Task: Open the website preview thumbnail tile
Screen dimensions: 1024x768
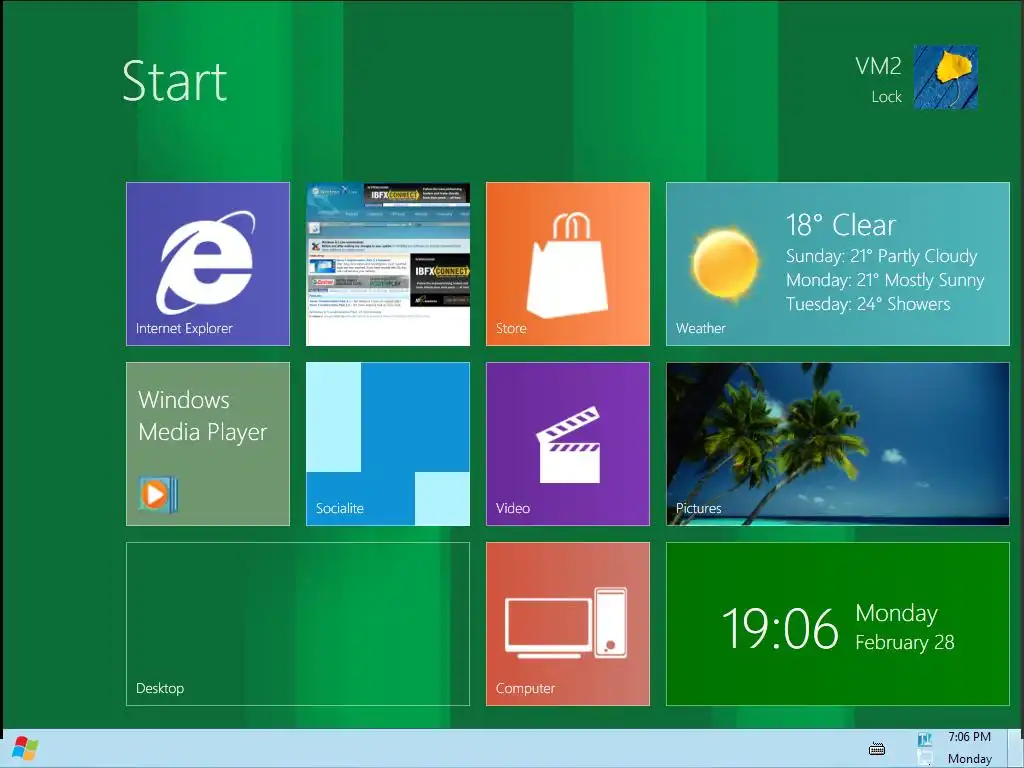Action: (388, 264)
